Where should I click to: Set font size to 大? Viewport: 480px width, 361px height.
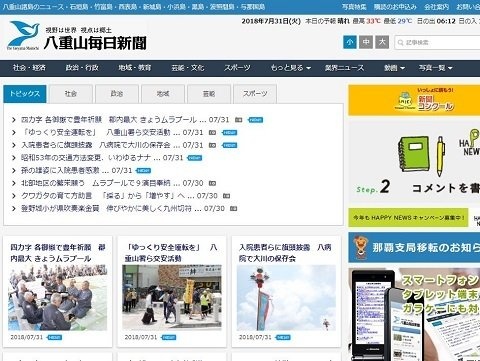point(382,42)
